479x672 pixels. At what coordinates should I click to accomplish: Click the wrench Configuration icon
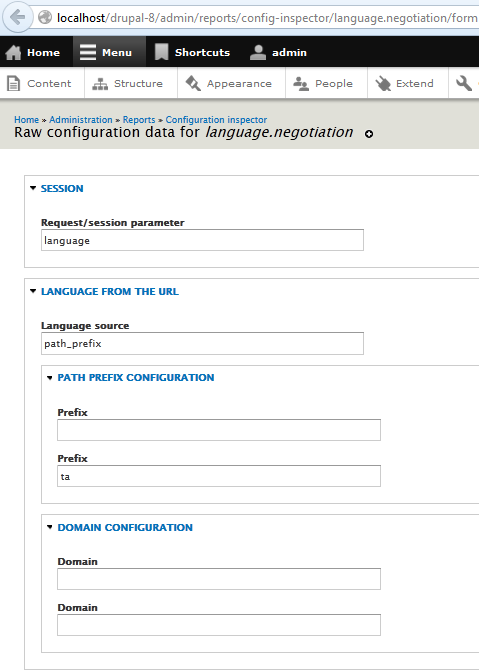[x=464, y=83]
